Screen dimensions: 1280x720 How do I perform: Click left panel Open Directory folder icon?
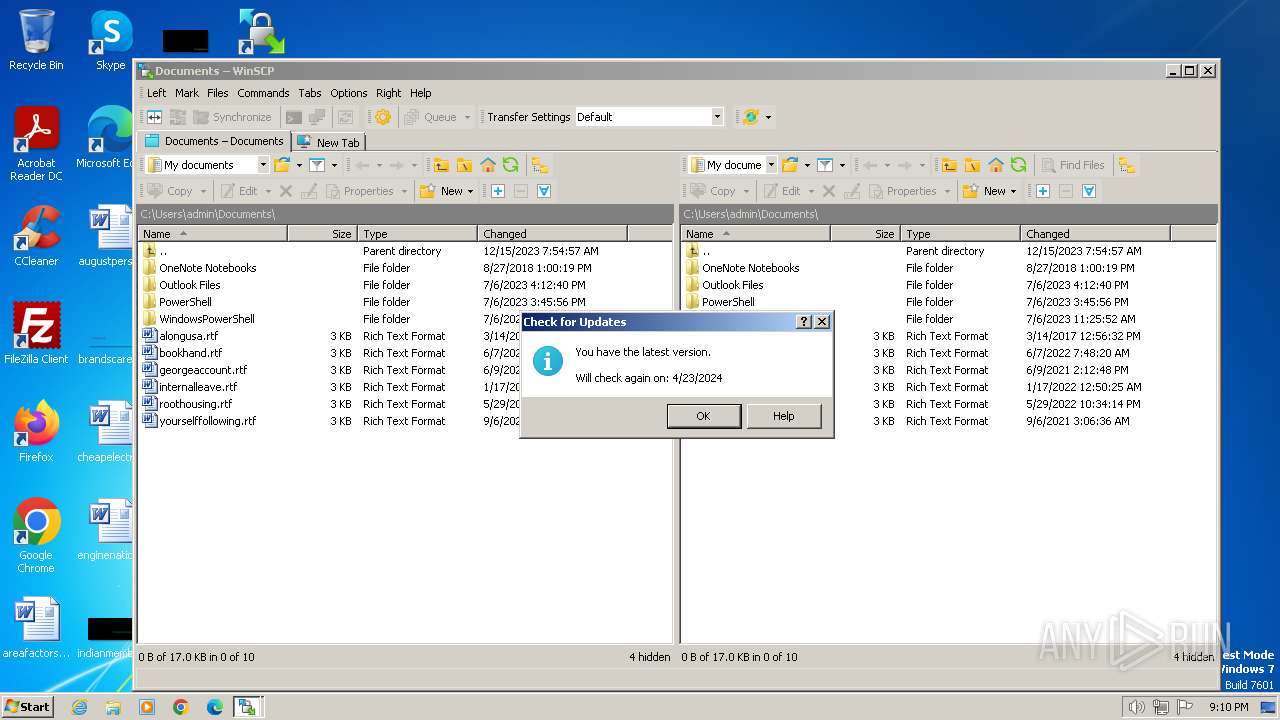point(282,165)
